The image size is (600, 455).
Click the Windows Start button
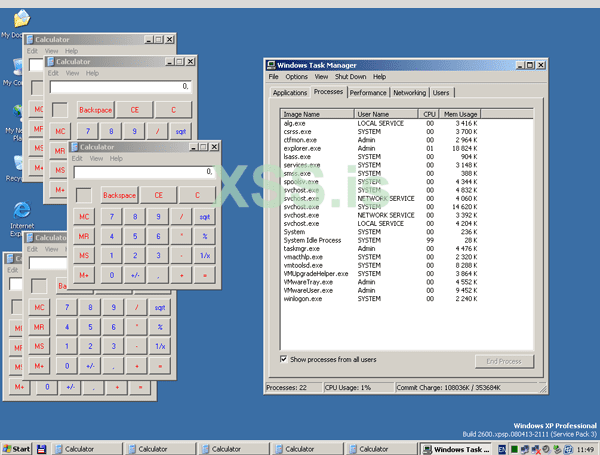(17, 449)
